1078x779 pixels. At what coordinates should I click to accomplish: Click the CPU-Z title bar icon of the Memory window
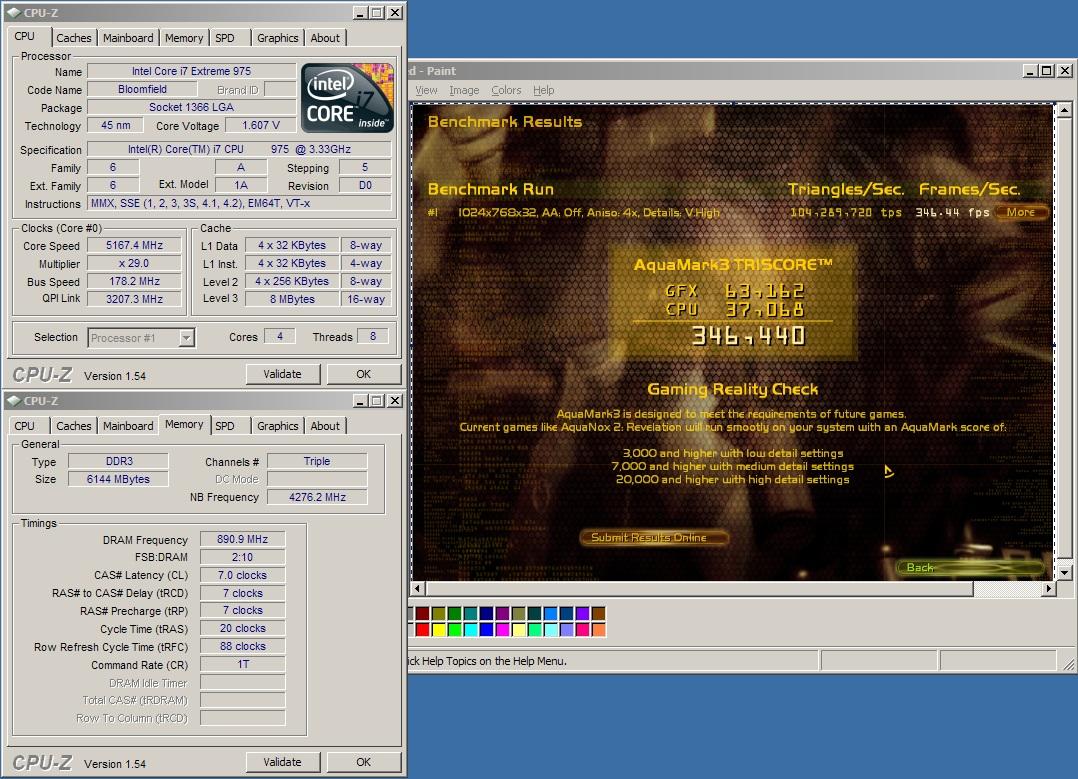[14, 400]
